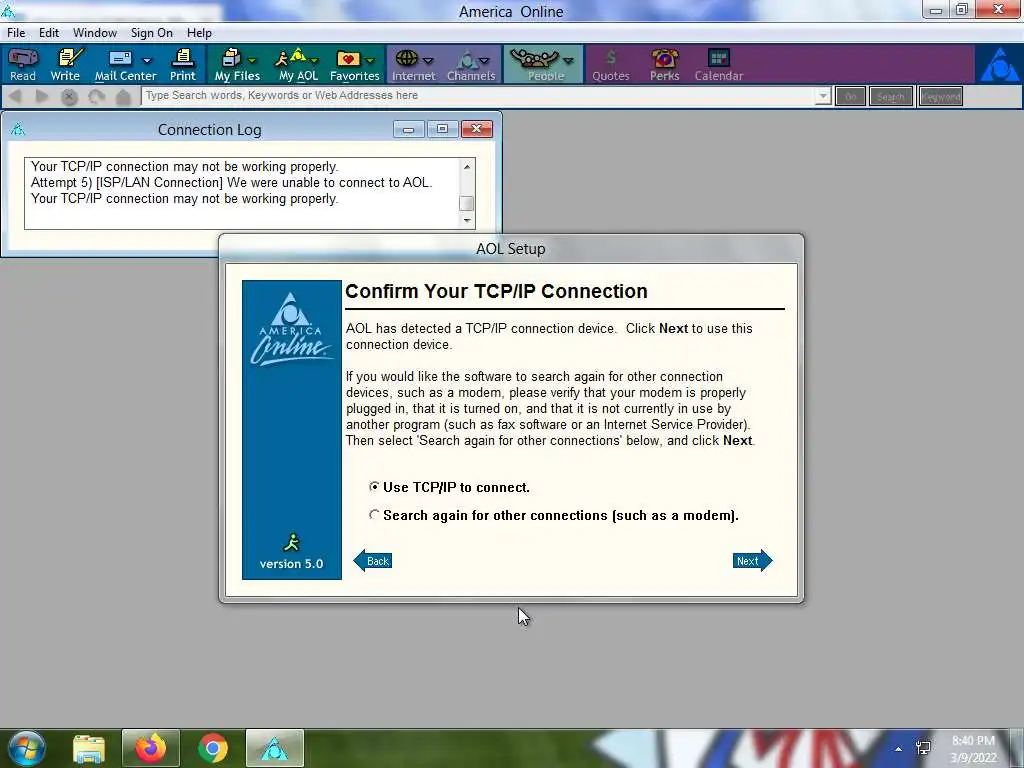Open address bar history dropdown
Viewport: 1024px width, 768px height.
point(823,97)
